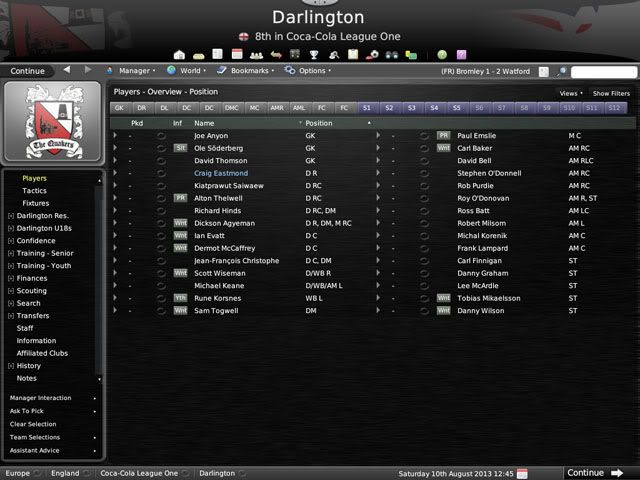Open the green help icon

pyautogui.click(x=442, y=55)
